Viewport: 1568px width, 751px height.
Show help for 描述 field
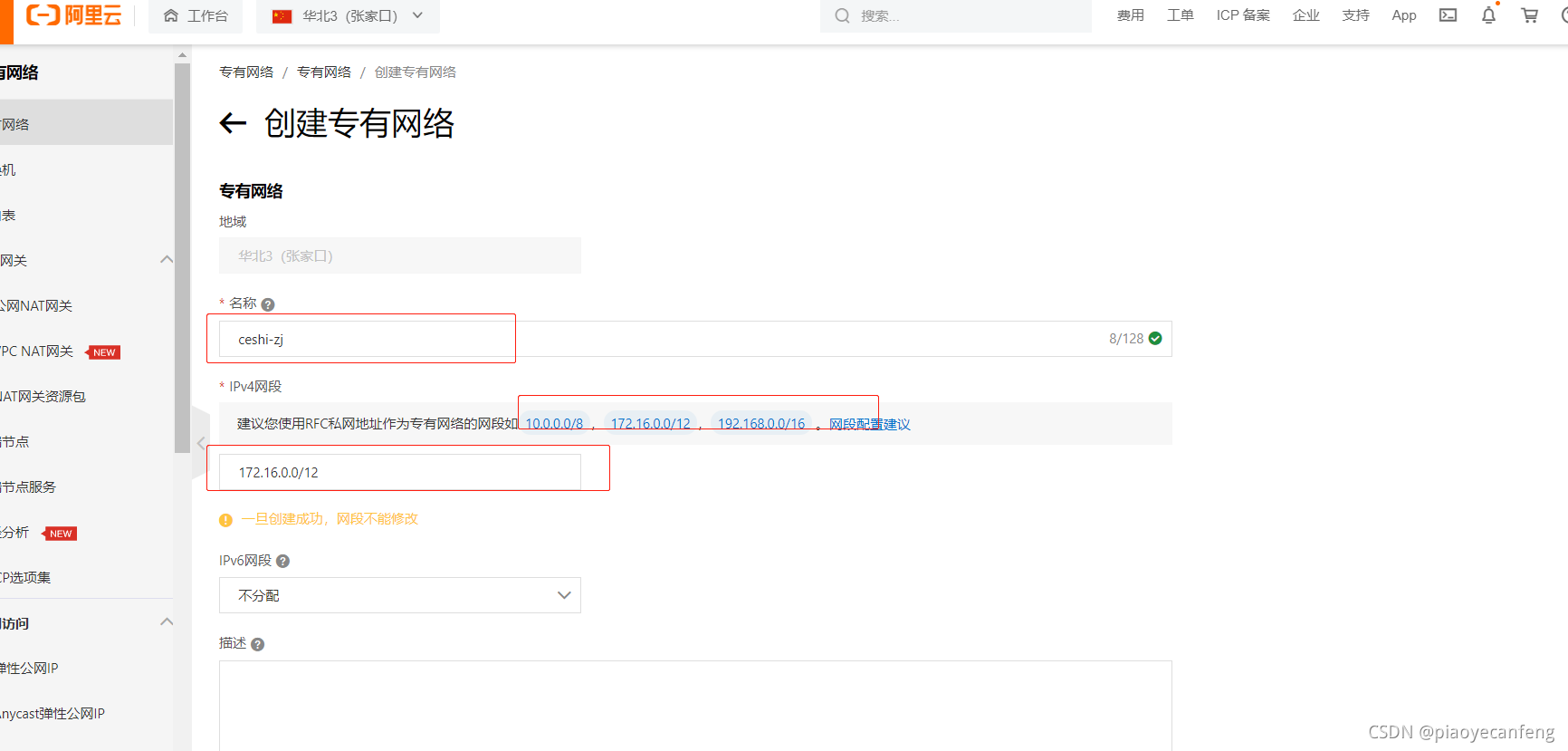click(x=258, y=644)
